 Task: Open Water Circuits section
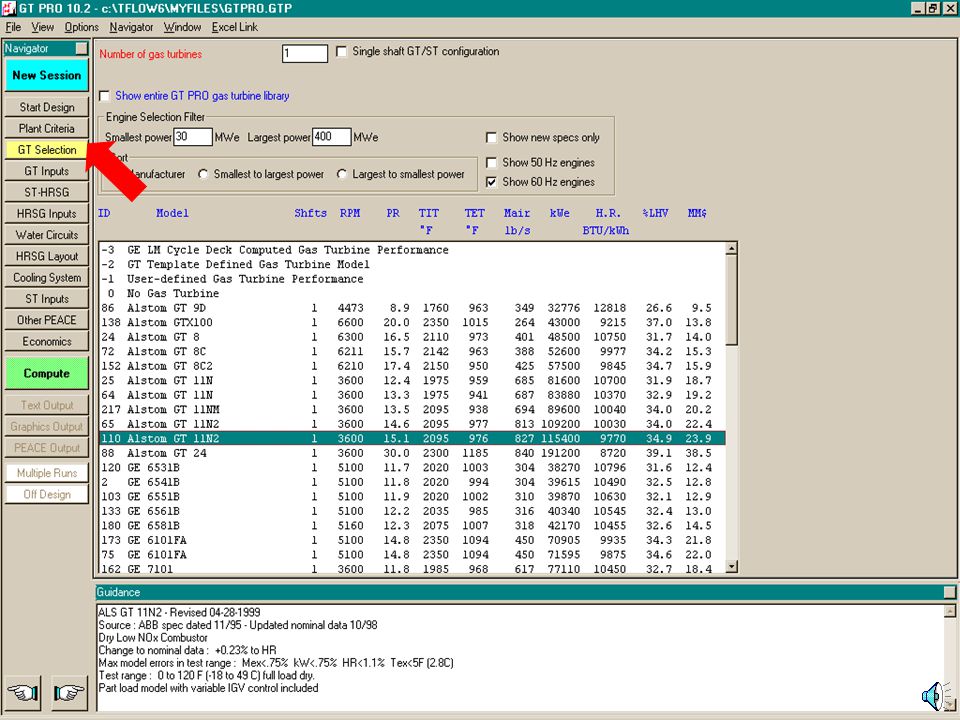click(47, 235)
